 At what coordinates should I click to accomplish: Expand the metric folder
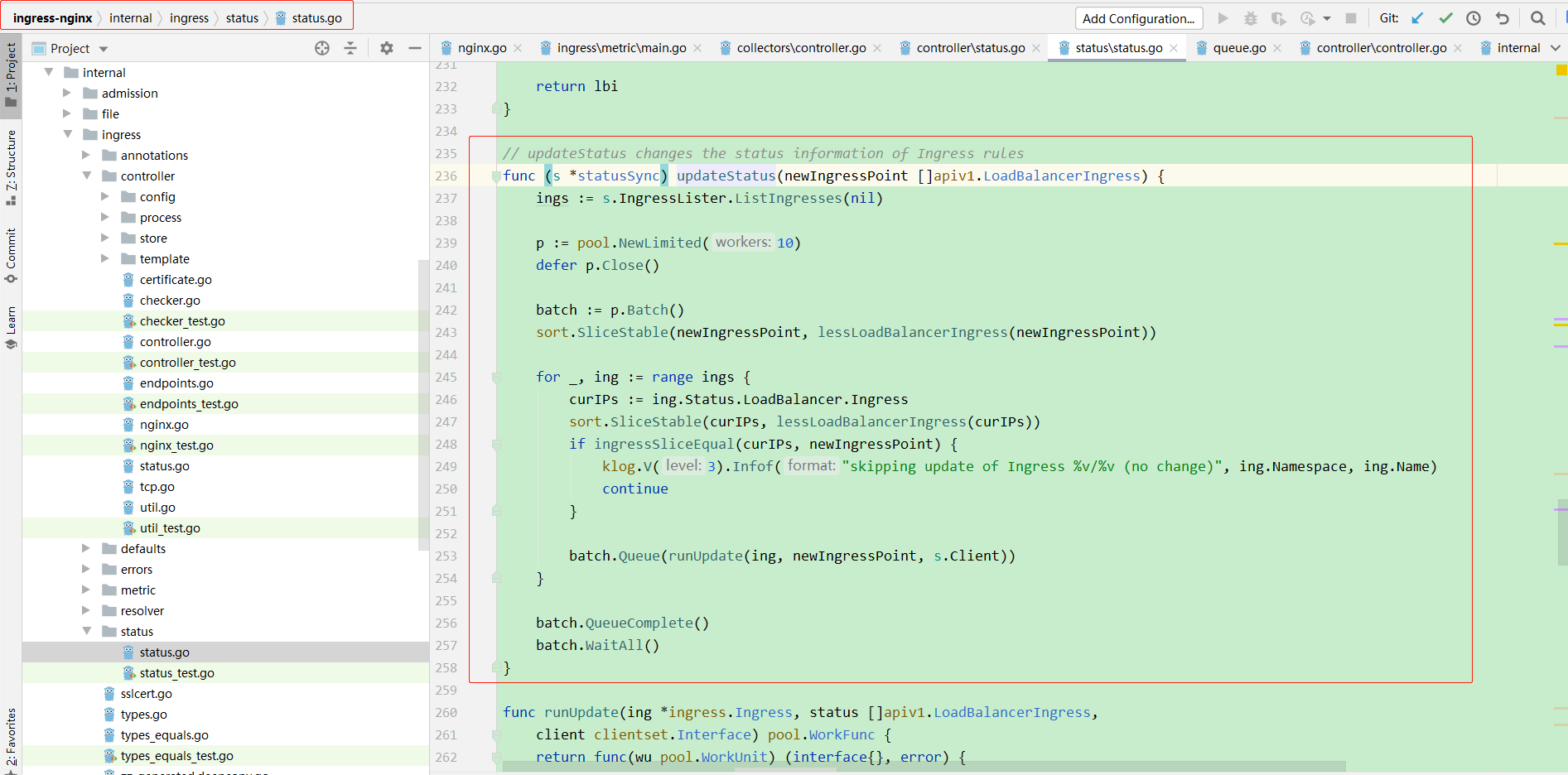pyautogui.click(x=86, y=590)
